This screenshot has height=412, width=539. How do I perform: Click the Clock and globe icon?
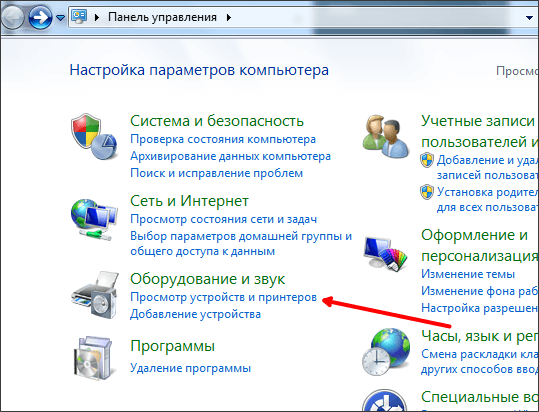click(x=386, y=352)
